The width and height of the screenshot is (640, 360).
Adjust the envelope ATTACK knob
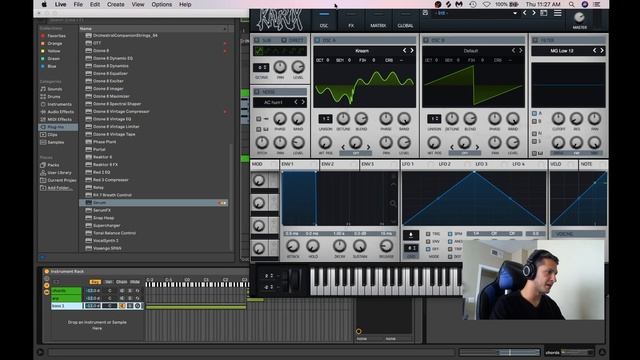coord(293,246)
